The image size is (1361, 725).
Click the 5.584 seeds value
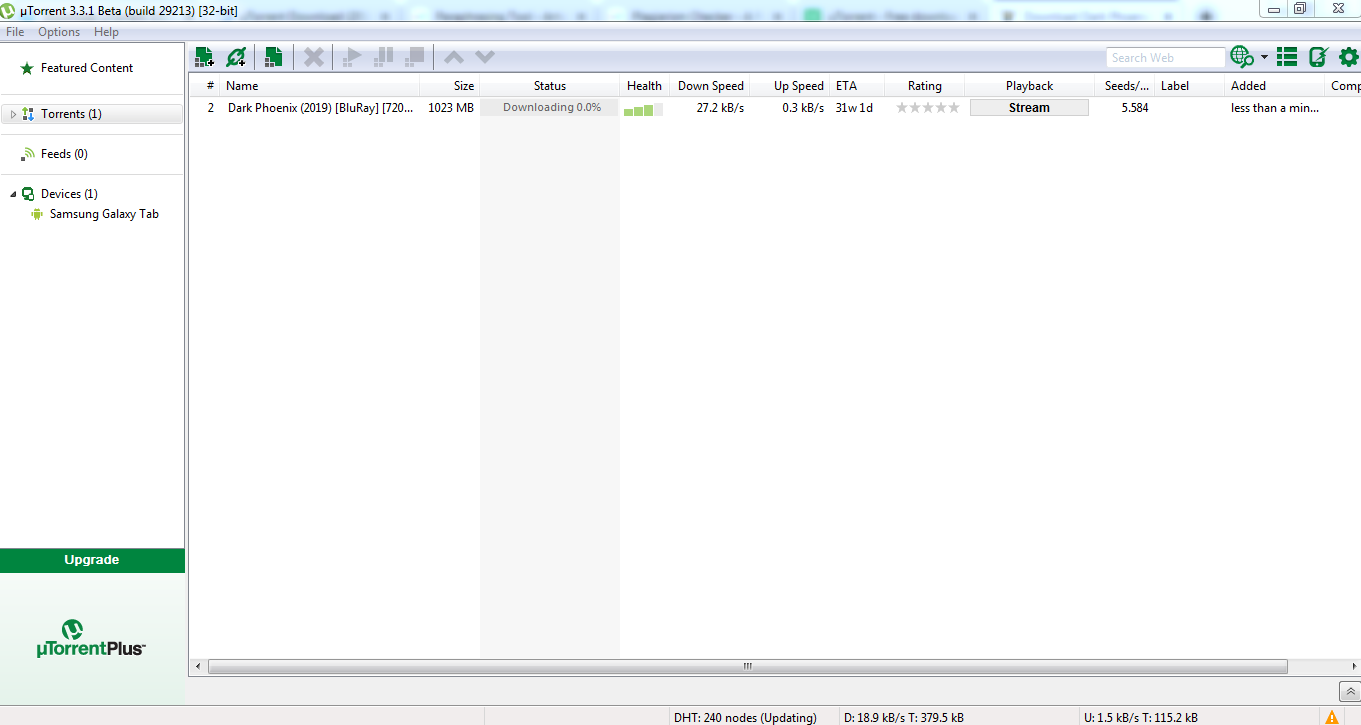(1135, 108)
